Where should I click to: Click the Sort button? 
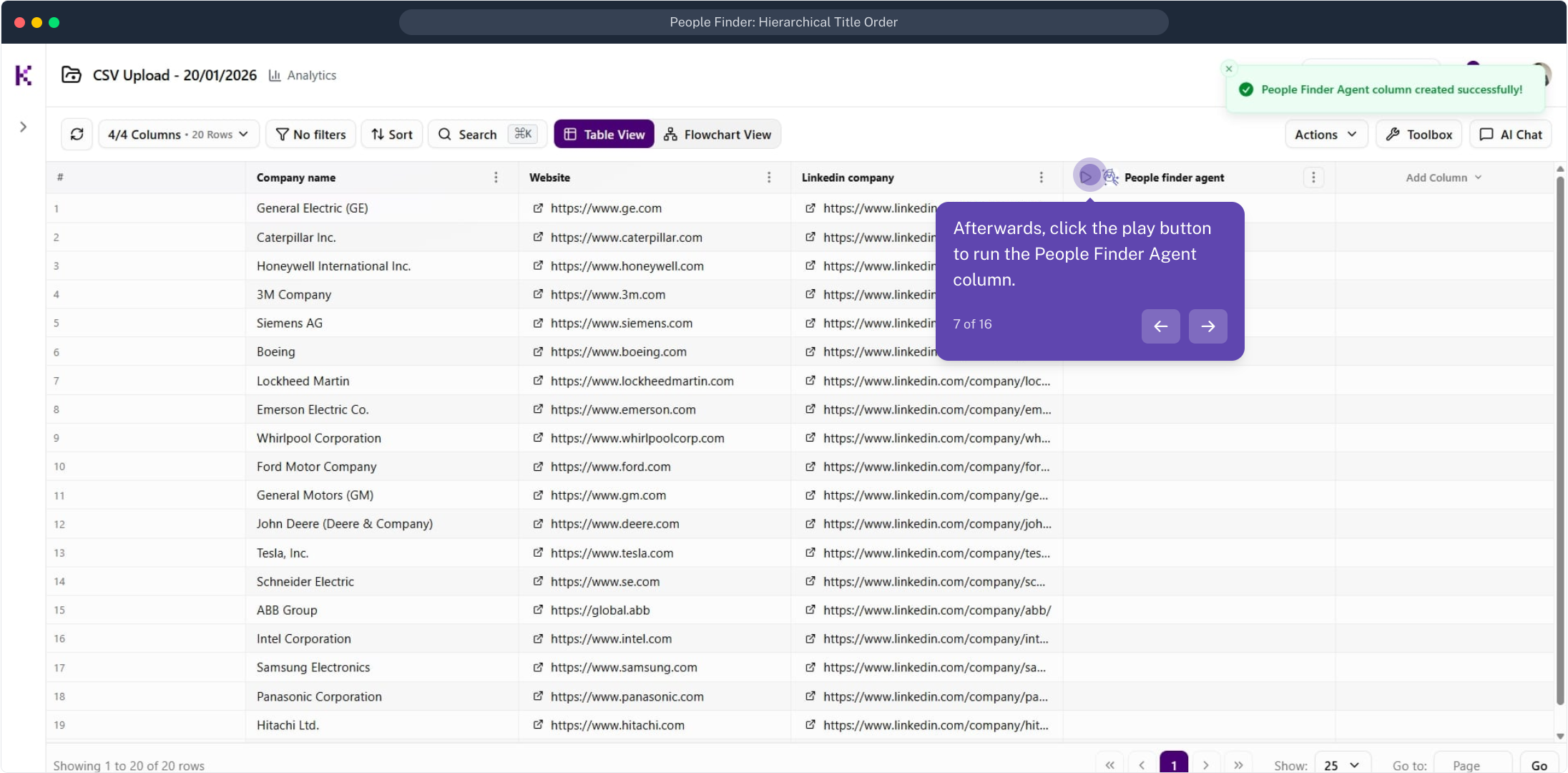pyautogui.click(x=392, y=134)
